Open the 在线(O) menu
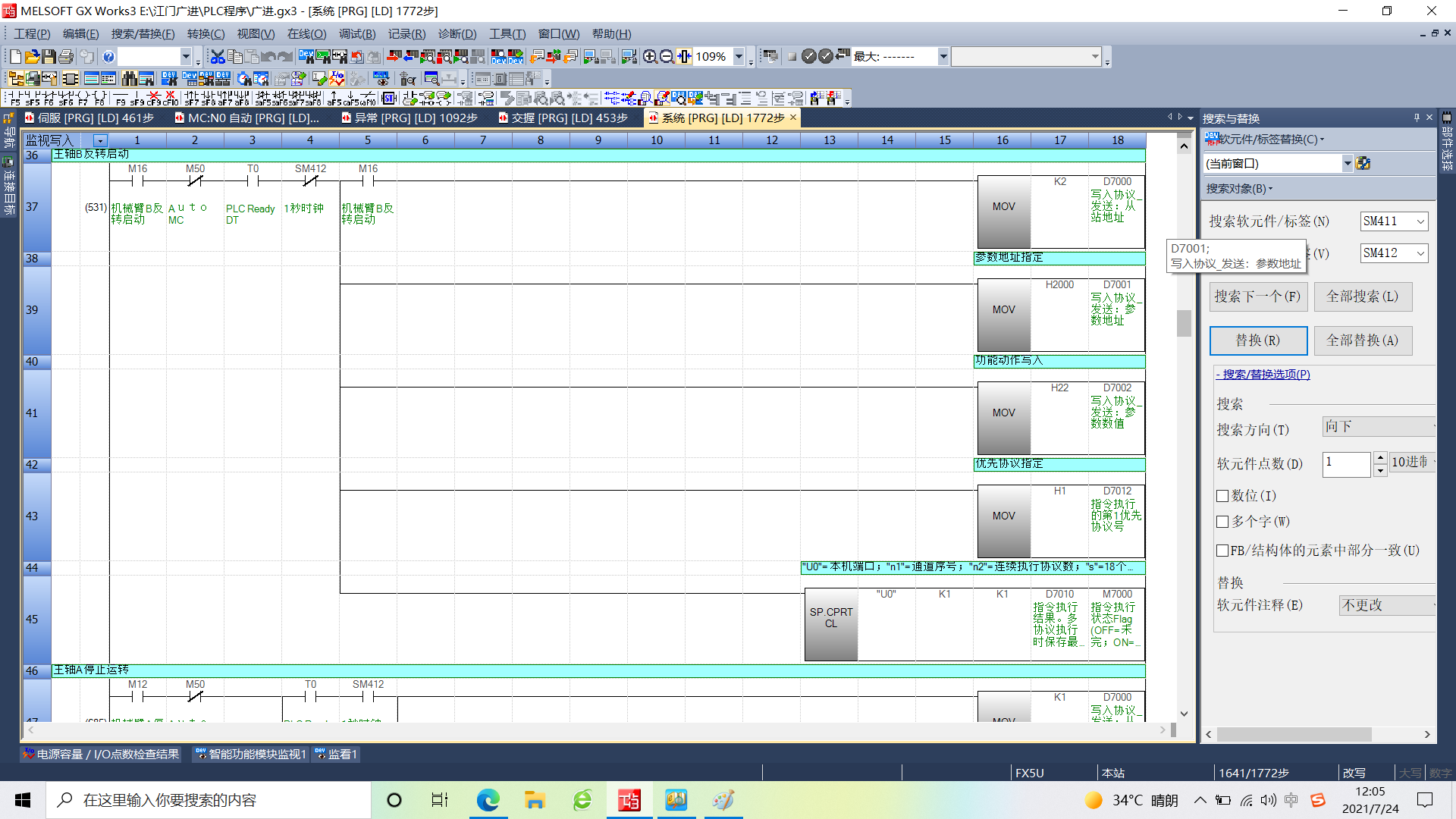Viewport: 1456px width, 819px height. (306, 34)
